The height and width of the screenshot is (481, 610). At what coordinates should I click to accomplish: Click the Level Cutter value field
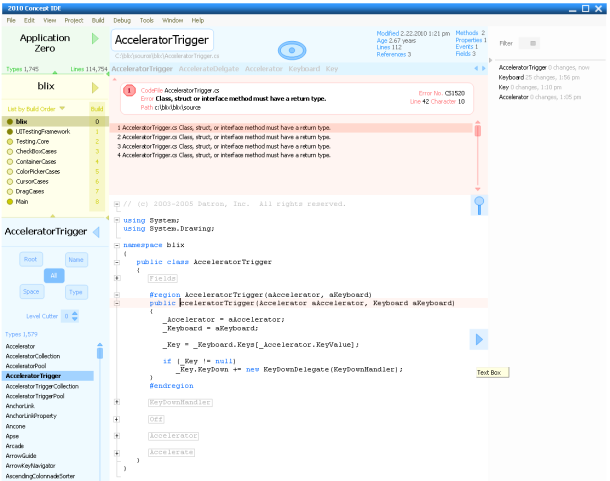point(67,316)
